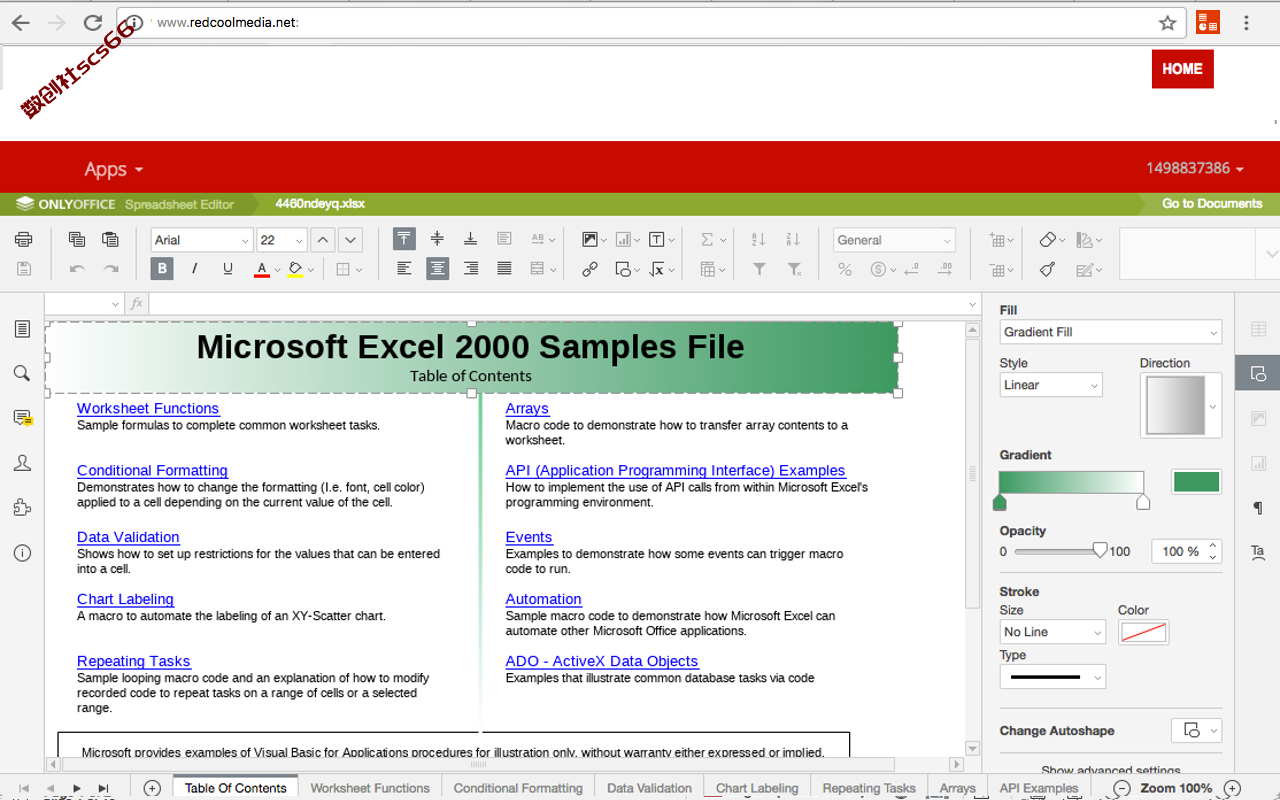Toggle Bold formatting
This screenshot has width=1280, height=800.
161,269
